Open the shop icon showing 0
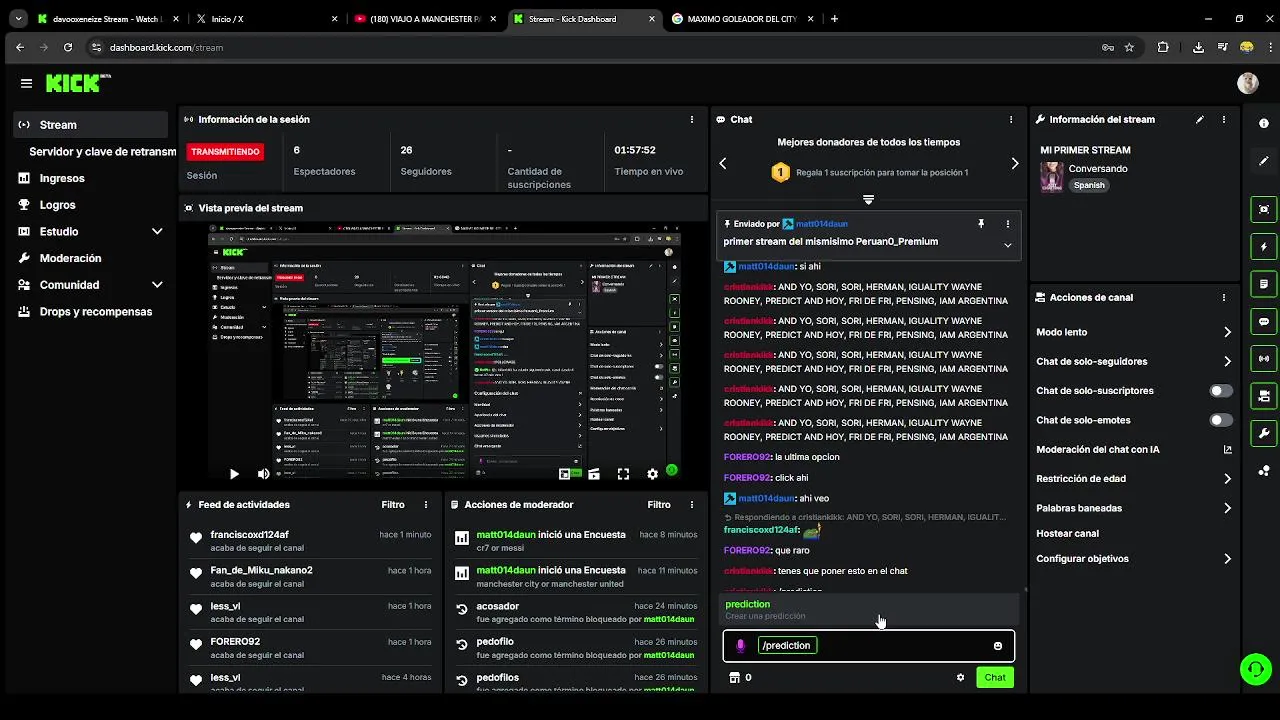 coord(741,677)
